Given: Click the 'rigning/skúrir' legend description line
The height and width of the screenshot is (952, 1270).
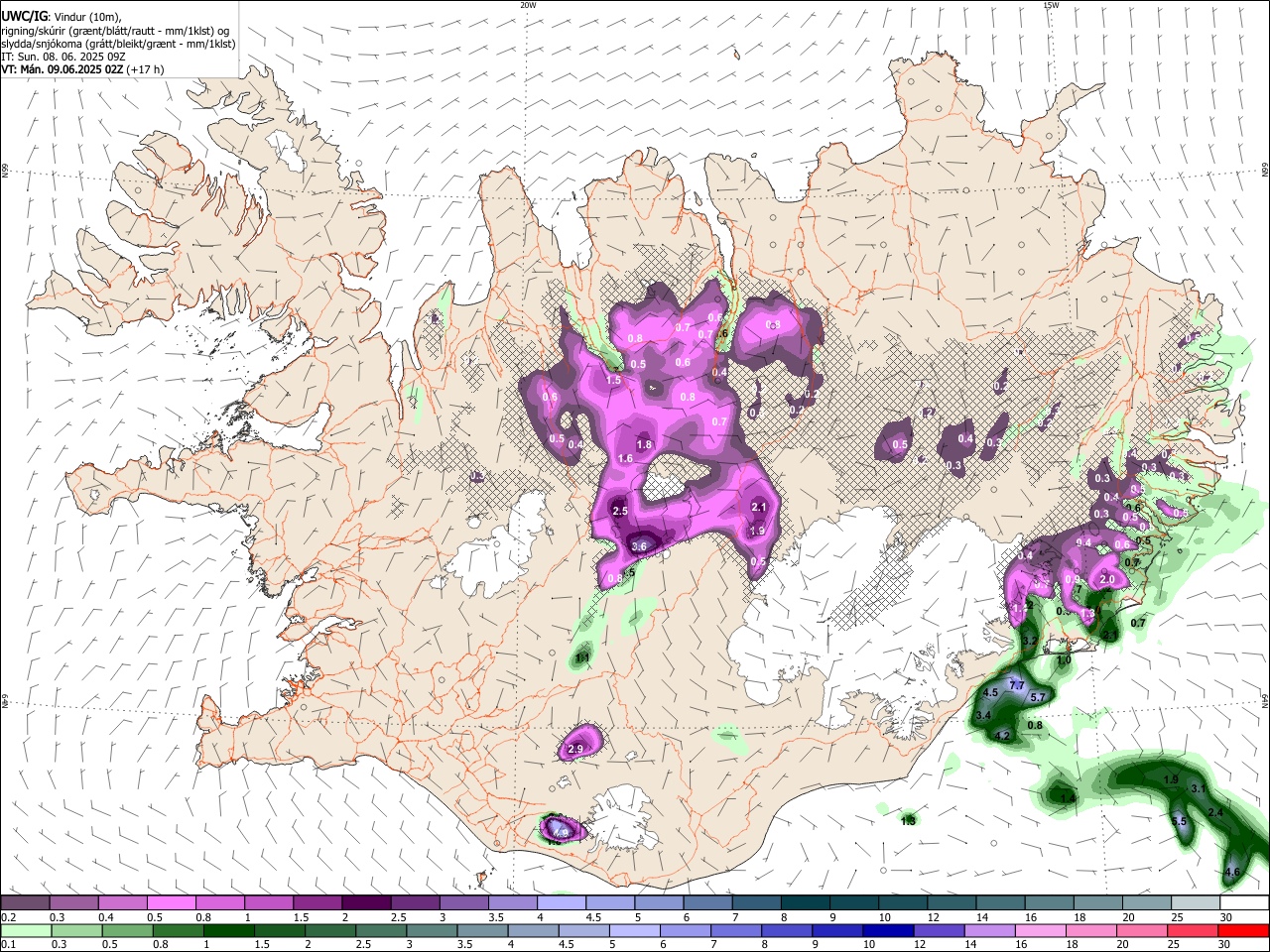Looking at the screenshot, I should 115,31.
